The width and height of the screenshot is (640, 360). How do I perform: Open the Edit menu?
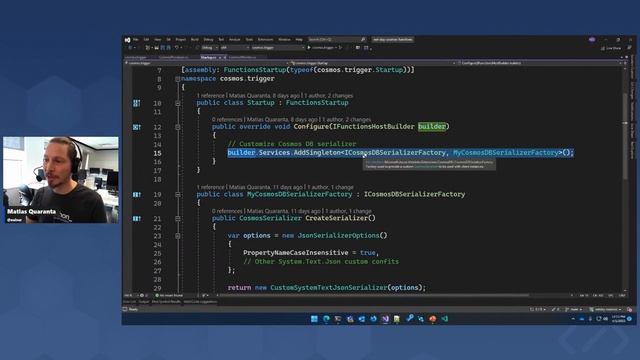tap(146, 40)
